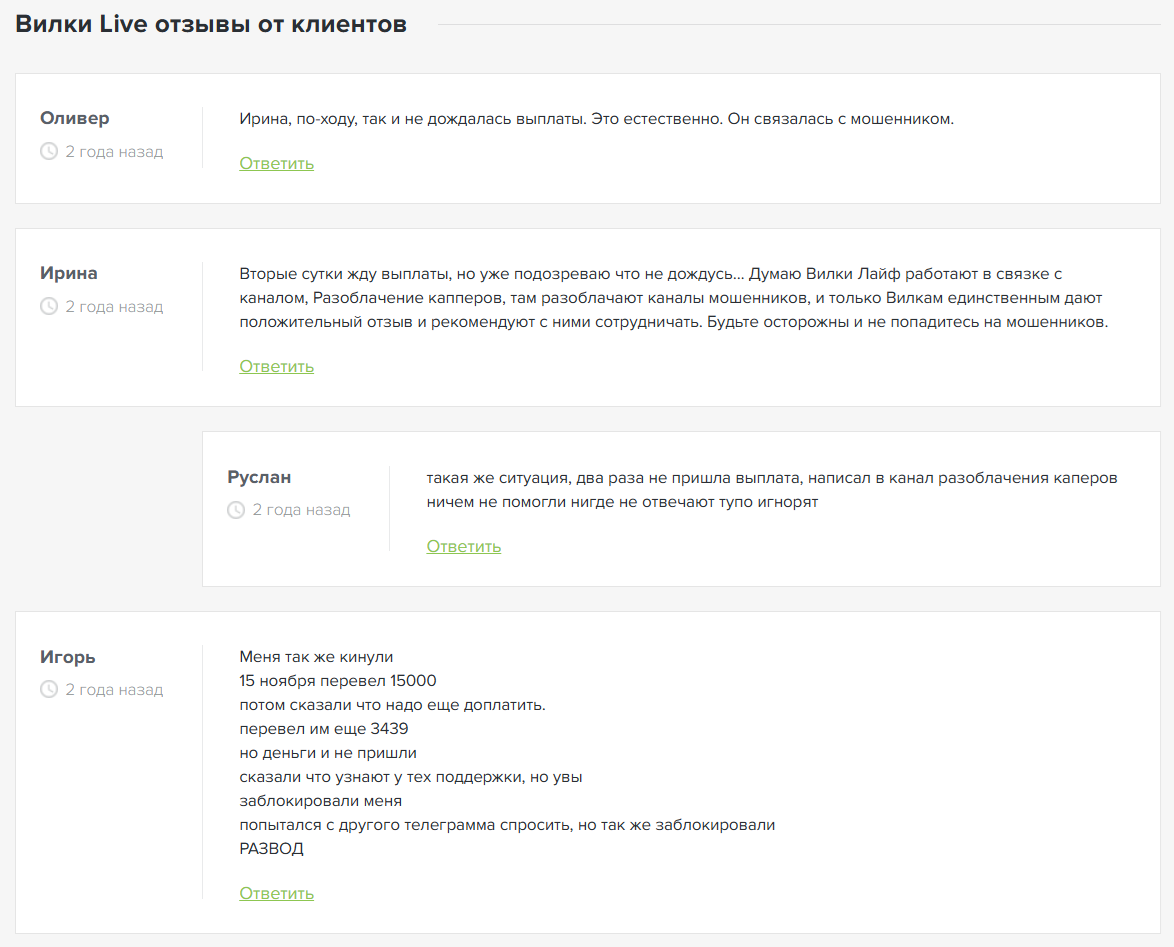1174x947 pixels.
Task: Click the "2 года назад" timestamp under Руслан
Action: [301, 510]
